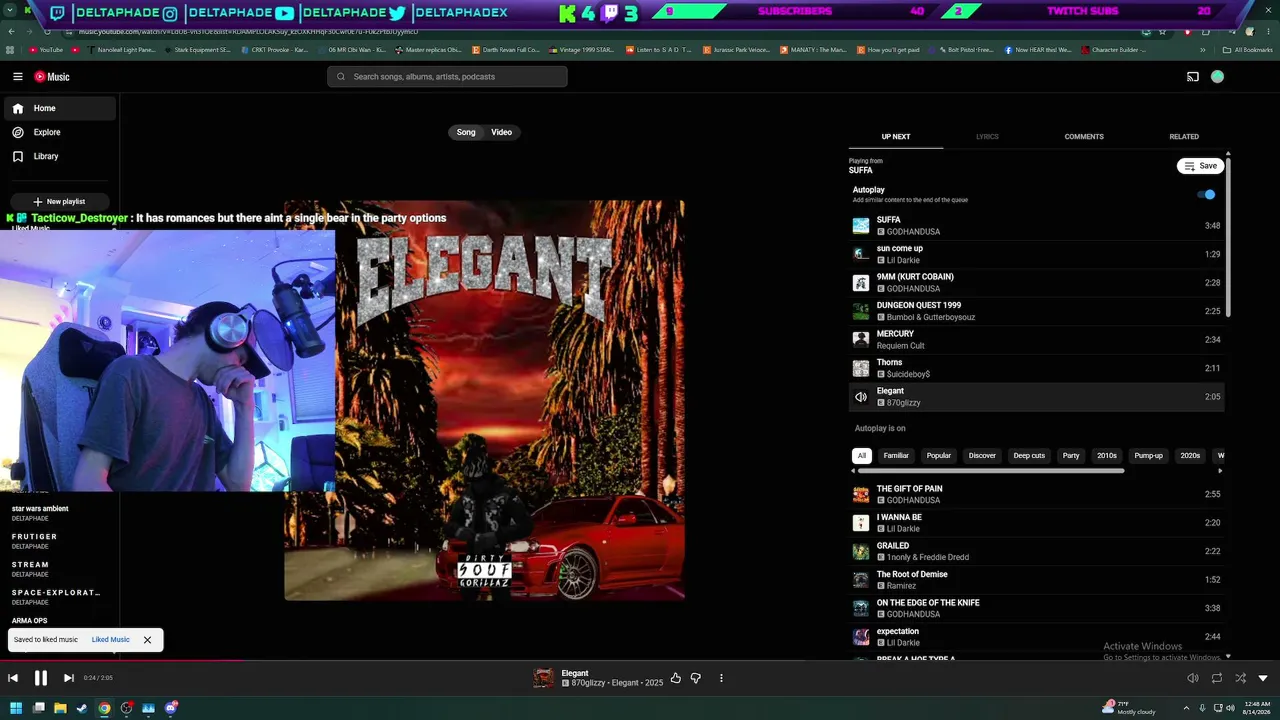Viewport: 1280px width, 720px height.
Task: Open the Related tab
Action: [x=1184, y=137]
